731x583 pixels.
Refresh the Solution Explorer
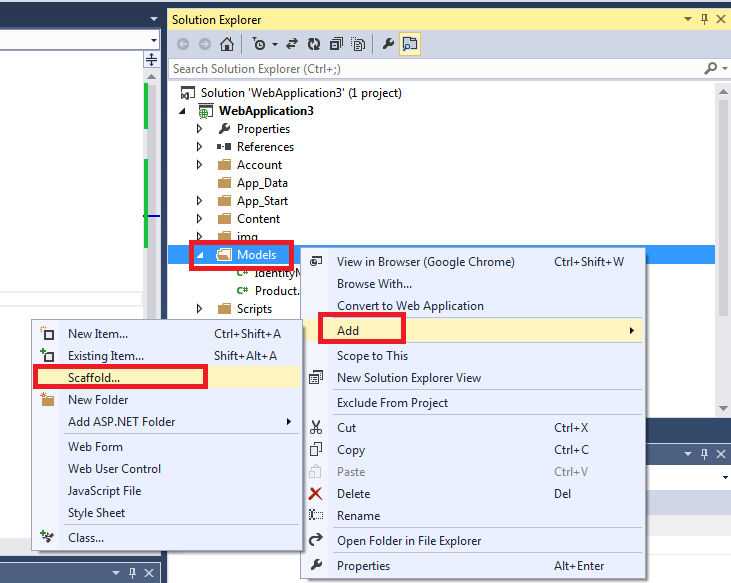coord(314,44)
